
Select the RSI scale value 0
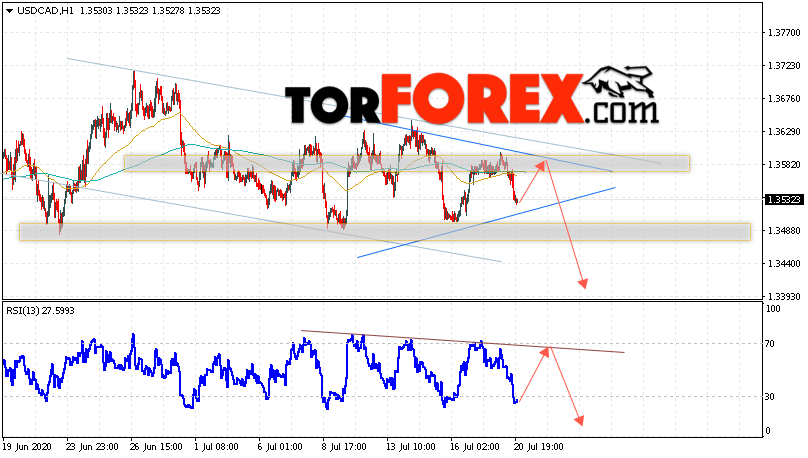tap(768, 431)
